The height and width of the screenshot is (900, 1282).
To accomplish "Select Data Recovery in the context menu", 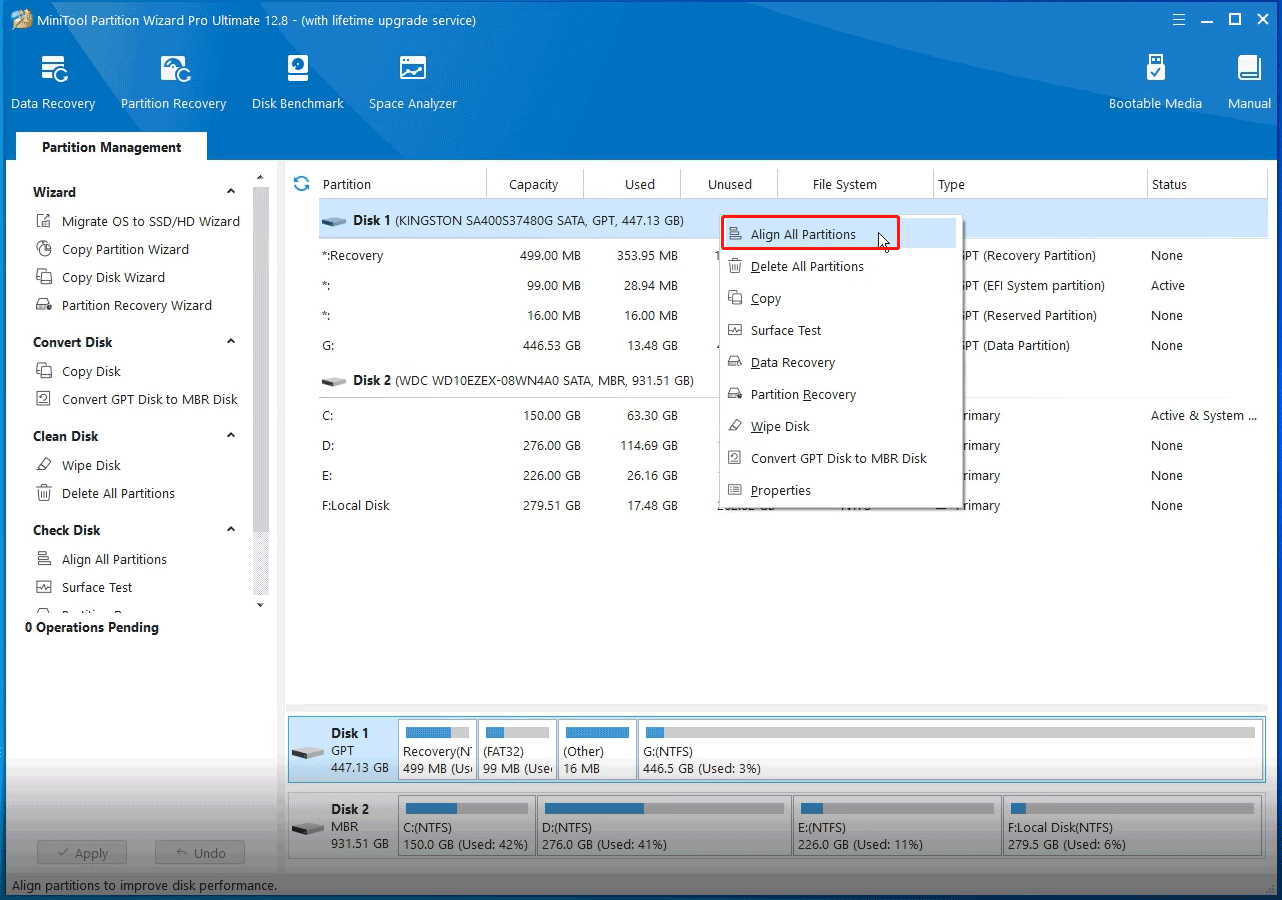I will point(840,362).
